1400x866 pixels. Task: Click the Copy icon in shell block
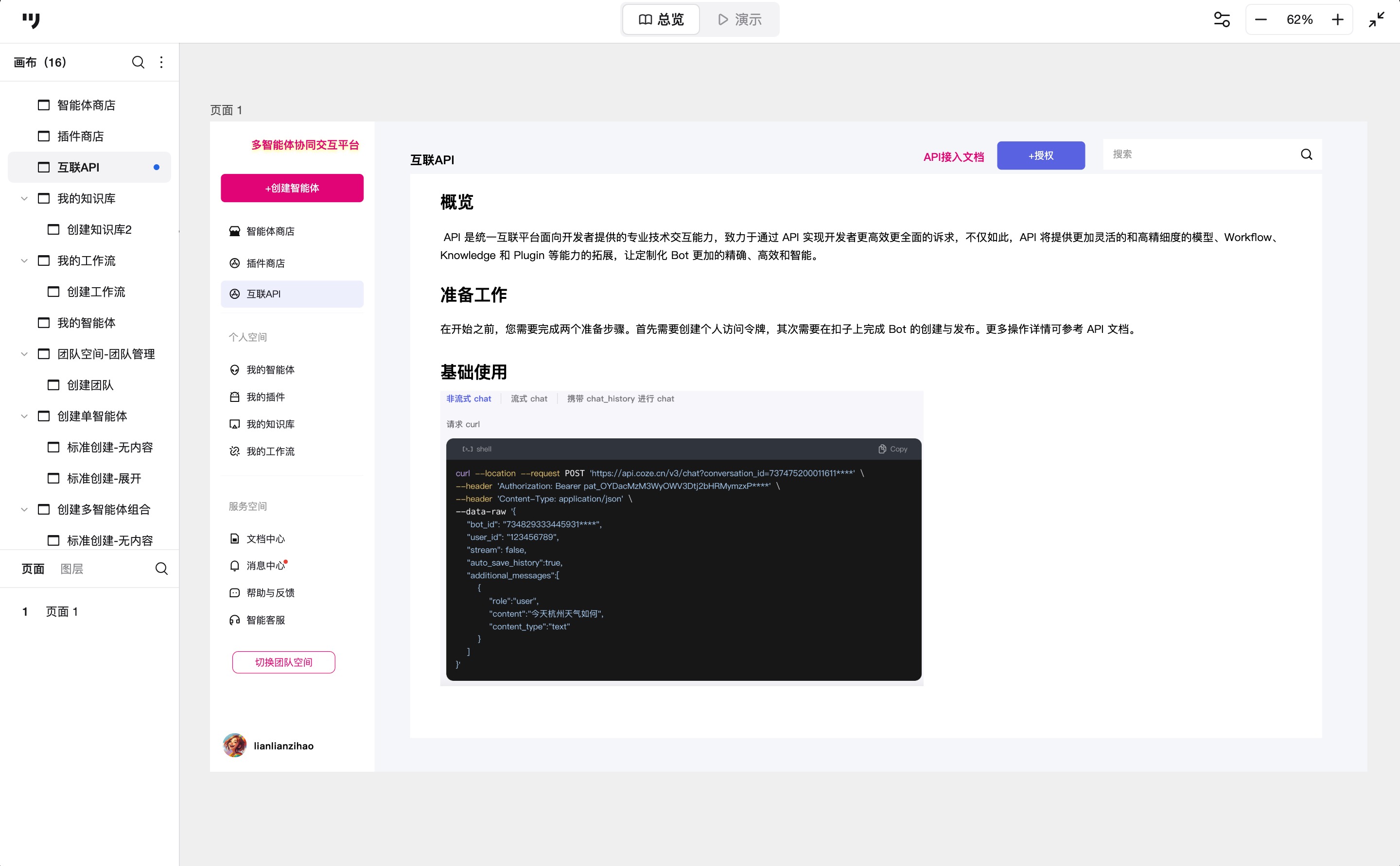[x=882, y=449]
